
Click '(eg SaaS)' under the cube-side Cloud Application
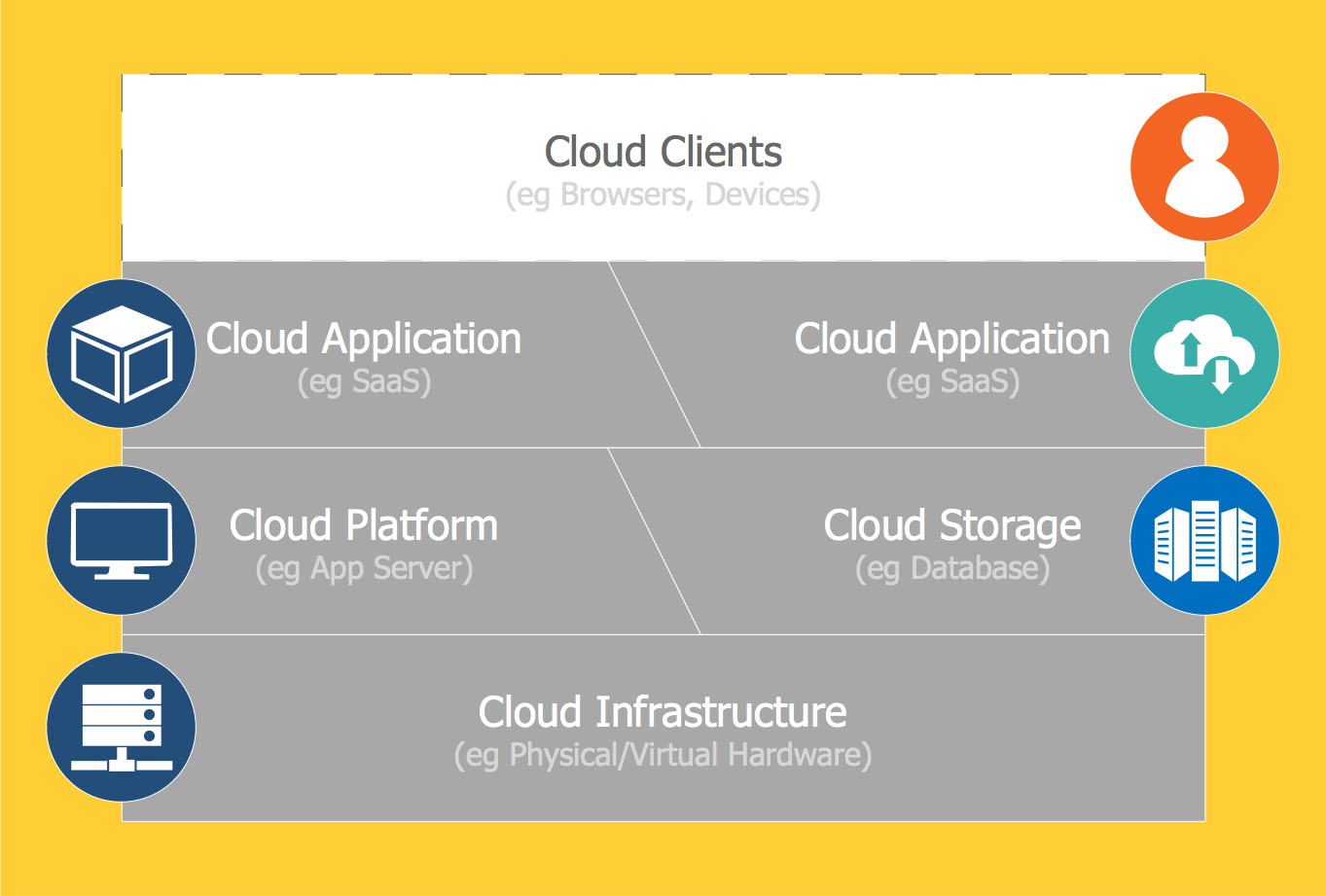pos(364,381)
